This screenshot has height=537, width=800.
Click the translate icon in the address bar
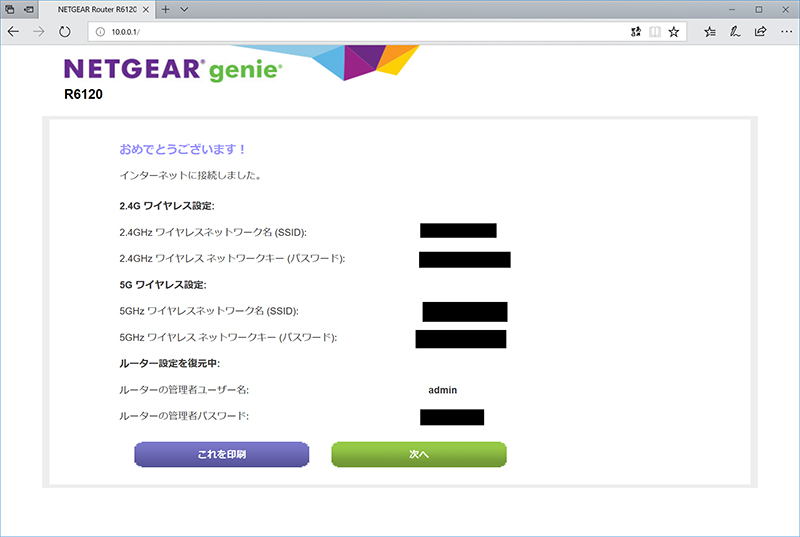pos(636,32)
